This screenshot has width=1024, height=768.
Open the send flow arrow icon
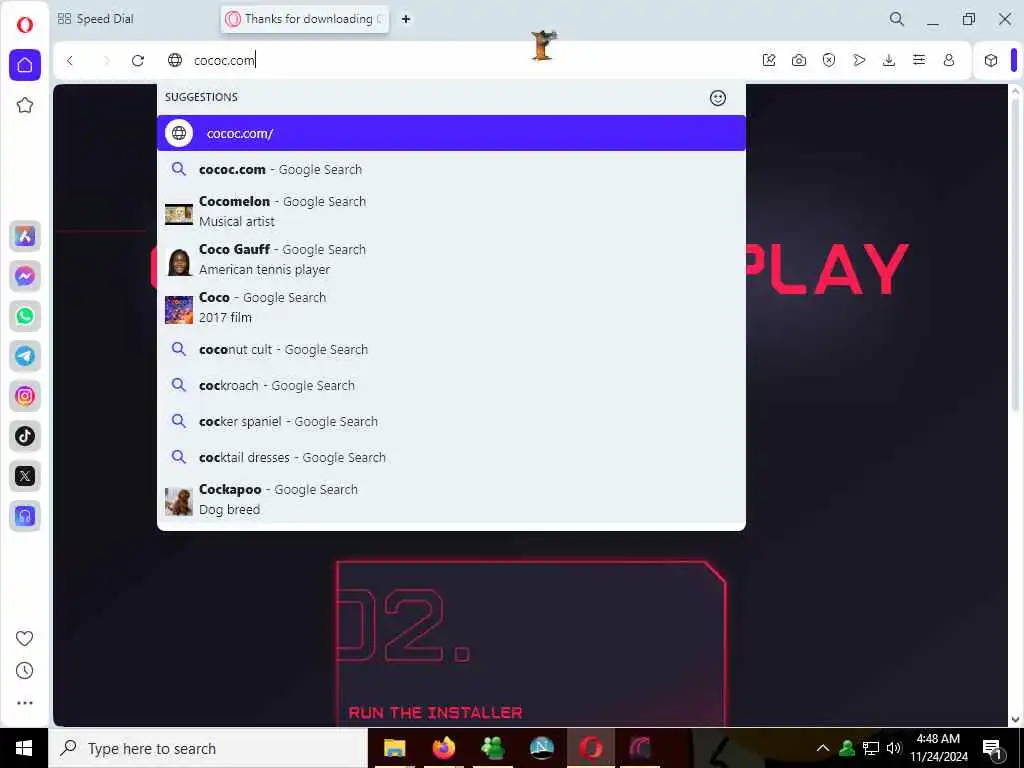point(859,60)
